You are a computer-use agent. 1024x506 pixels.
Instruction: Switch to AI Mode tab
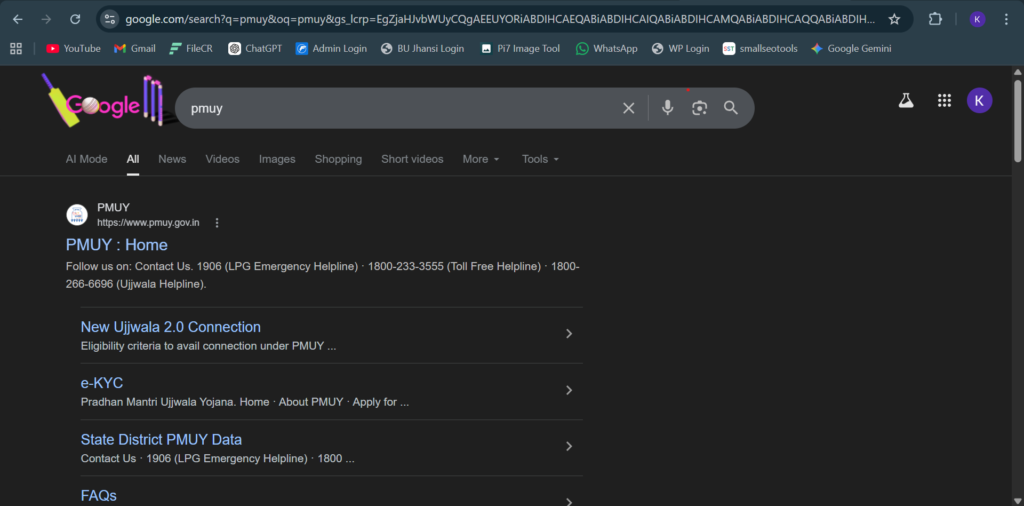point(86,159)
